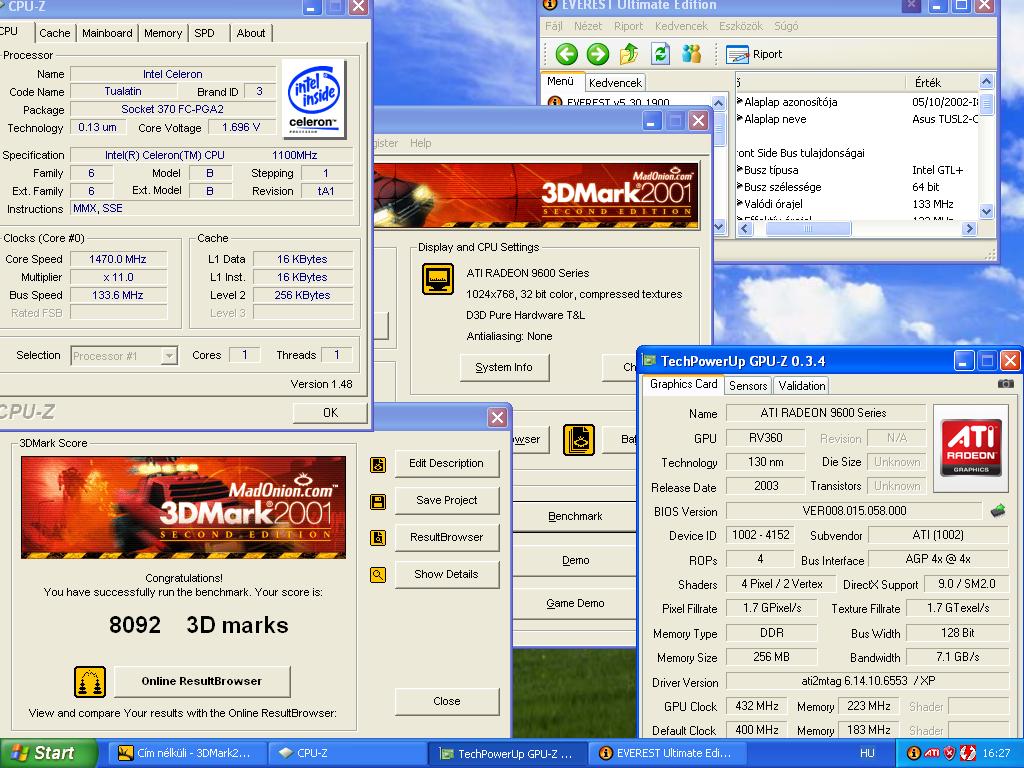This screenshot has width=1024, height=768.
Task: Click the Online ResultBrowser button
Action: pyautogui.click(x=202, y=681)
